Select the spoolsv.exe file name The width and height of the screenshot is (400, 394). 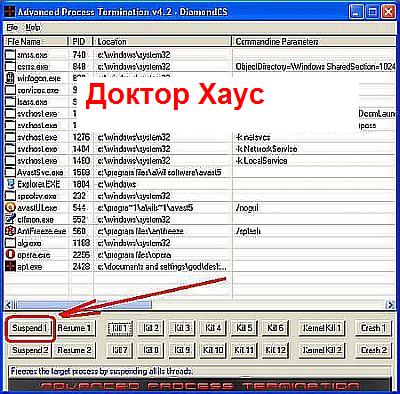(37, 196)
